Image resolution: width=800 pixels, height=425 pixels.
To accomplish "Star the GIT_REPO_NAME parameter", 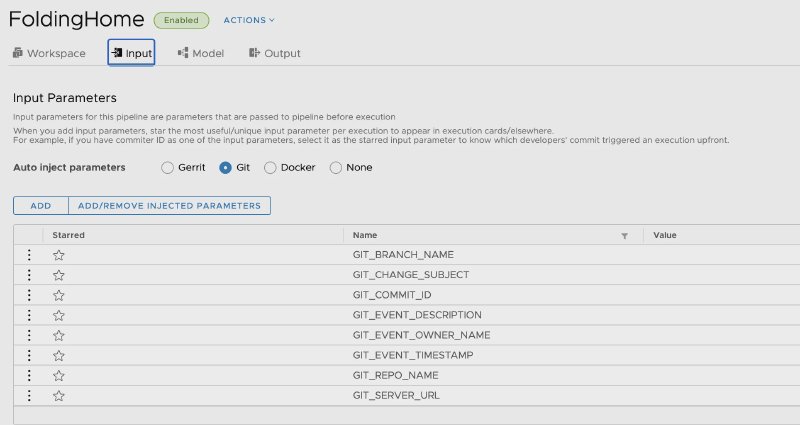I will click(59, 376).
